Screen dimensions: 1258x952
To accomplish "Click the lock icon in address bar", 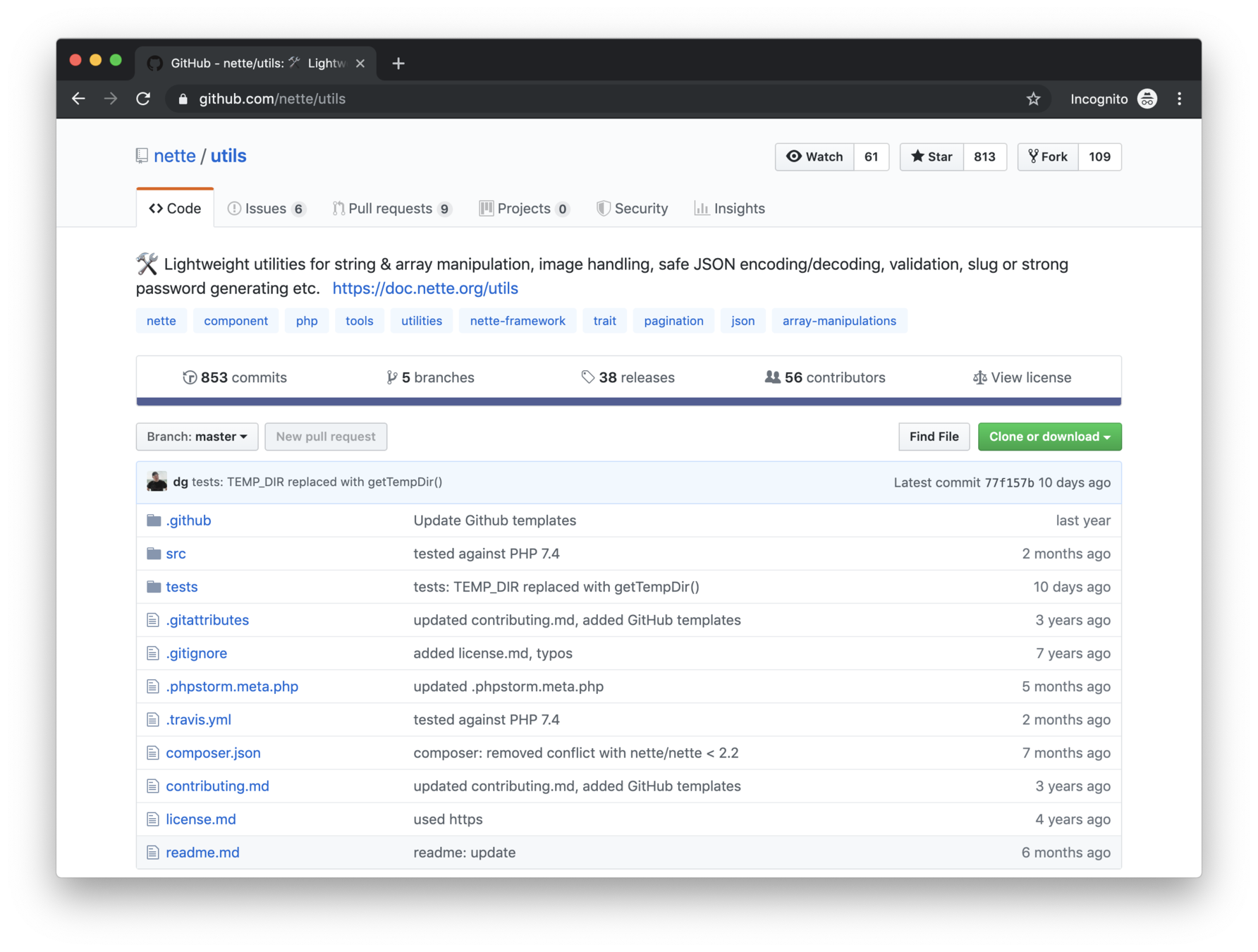I will point(183,99).
